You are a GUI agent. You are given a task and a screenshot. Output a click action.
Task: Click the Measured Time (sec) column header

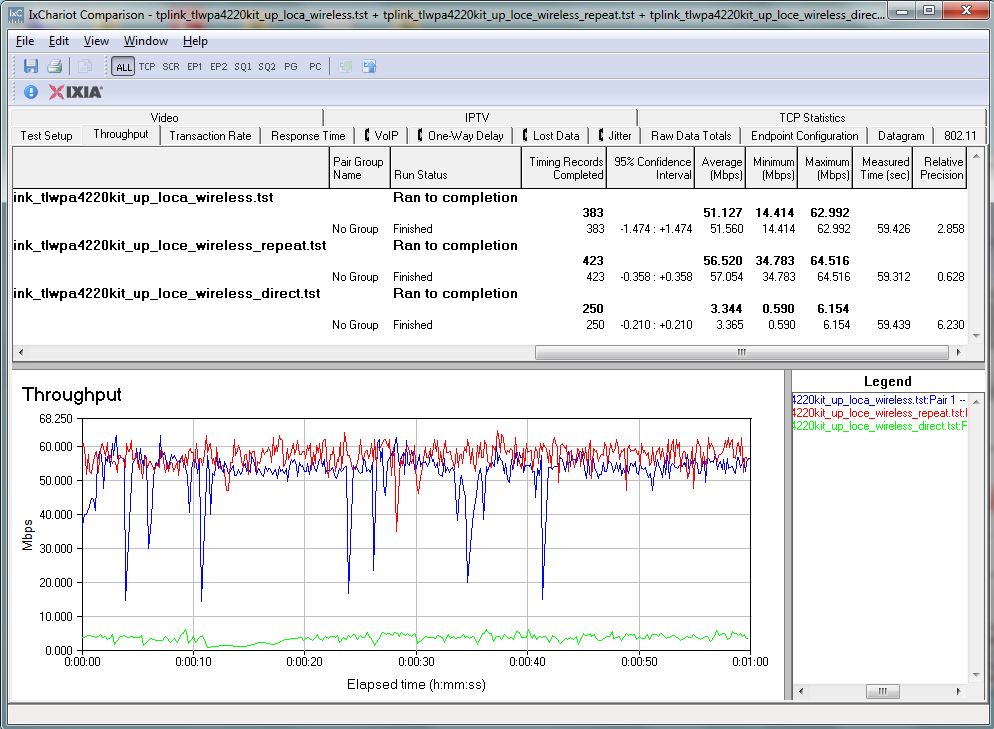tap(882, 168)
